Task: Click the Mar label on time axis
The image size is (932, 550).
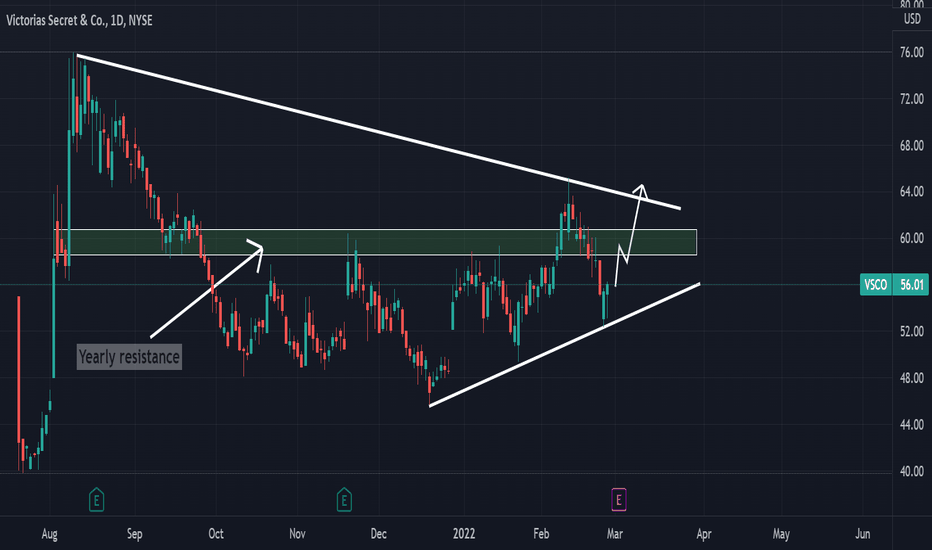Action: (615, 534)
